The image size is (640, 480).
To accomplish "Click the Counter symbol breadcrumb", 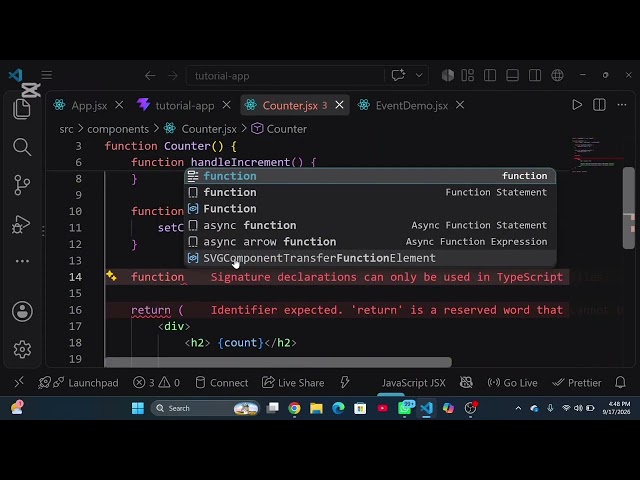I will click(x=287, y=129).
